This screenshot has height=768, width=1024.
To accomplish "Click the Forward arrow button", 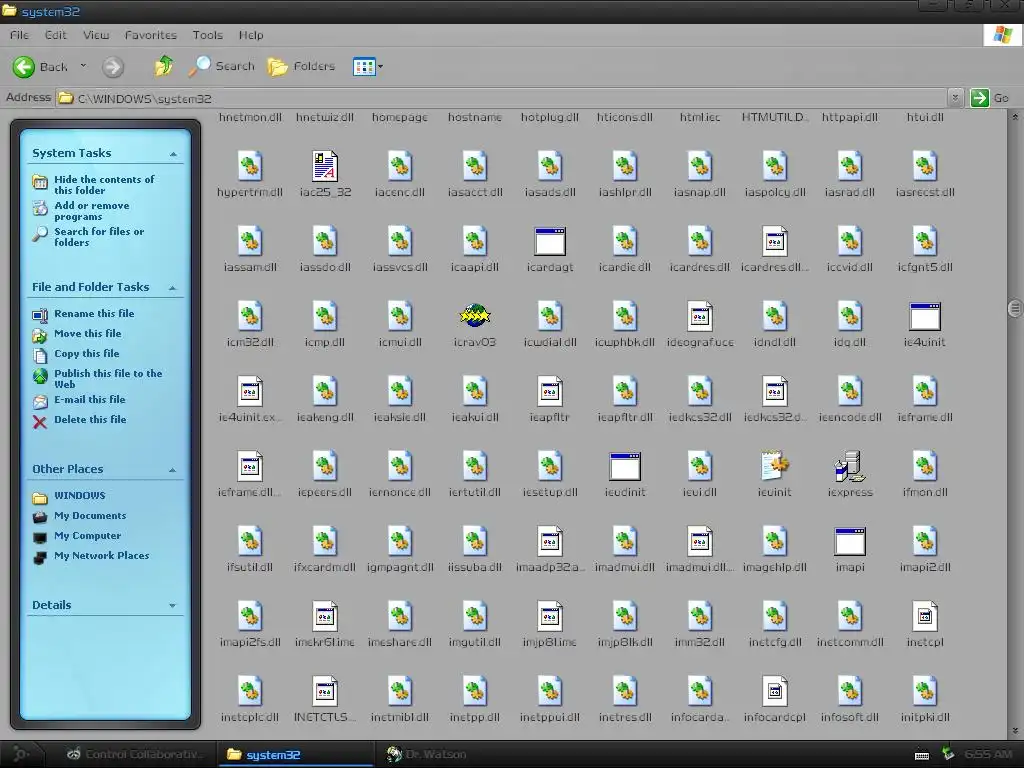I will tap(112, 67).
